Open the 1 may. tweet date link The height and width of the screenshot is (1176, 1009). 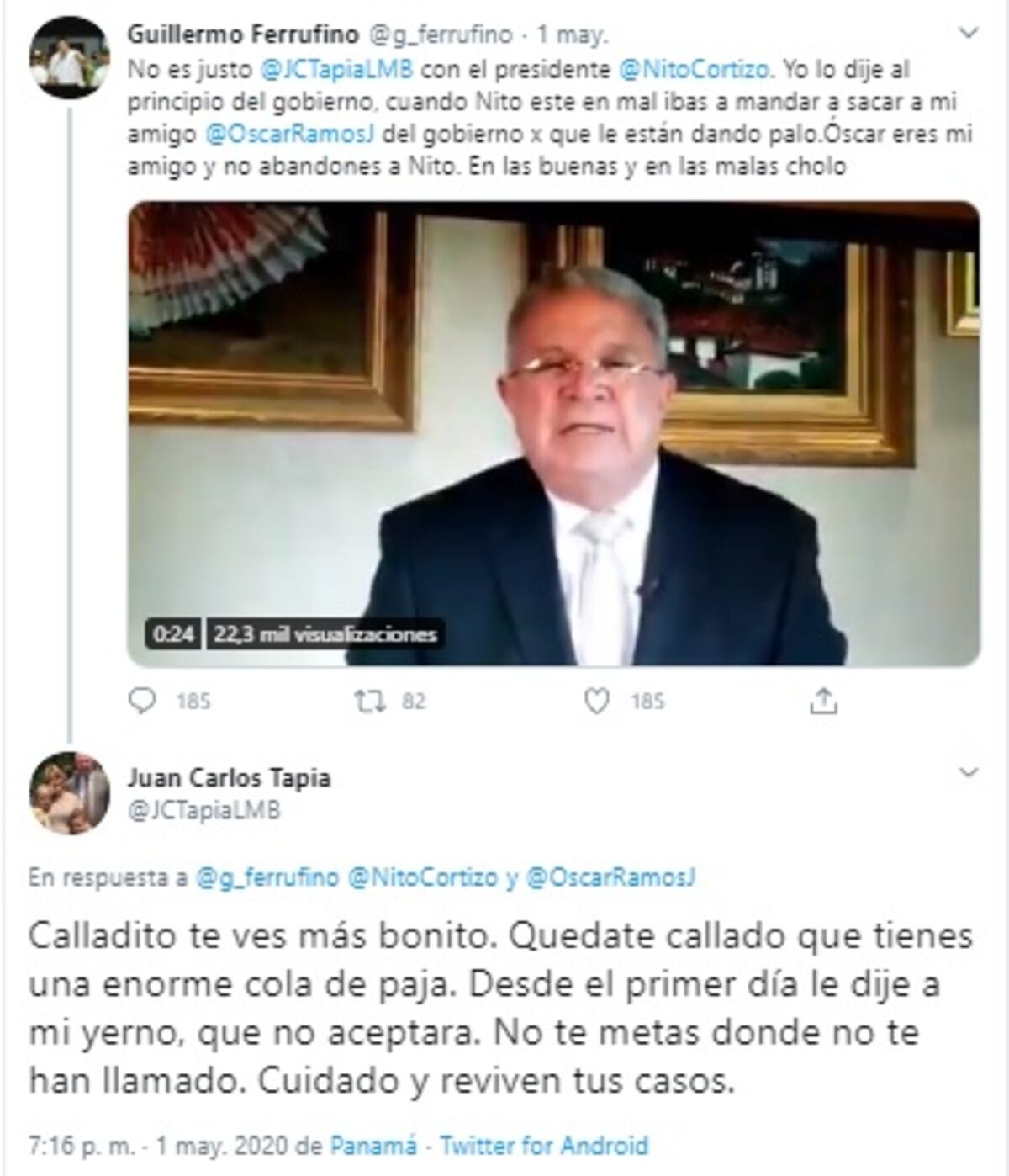click(x=573, y=34)
